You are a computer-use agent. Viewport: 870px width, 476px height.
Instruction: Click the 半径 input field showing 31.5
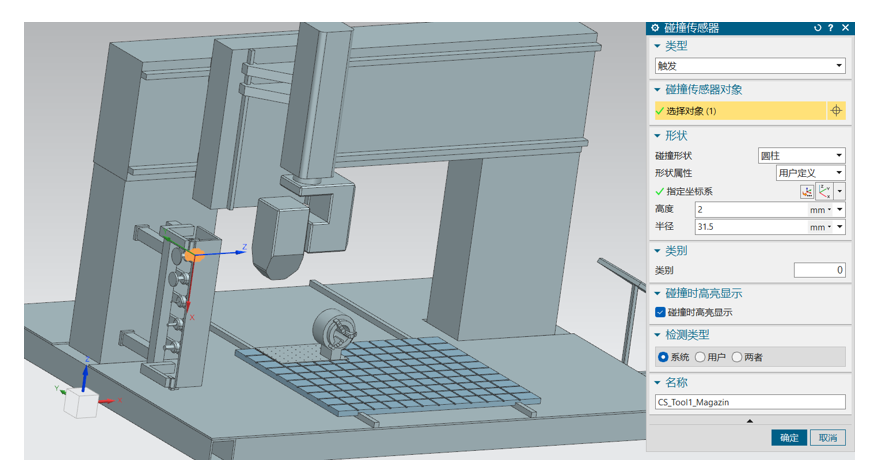click(750, 227)
